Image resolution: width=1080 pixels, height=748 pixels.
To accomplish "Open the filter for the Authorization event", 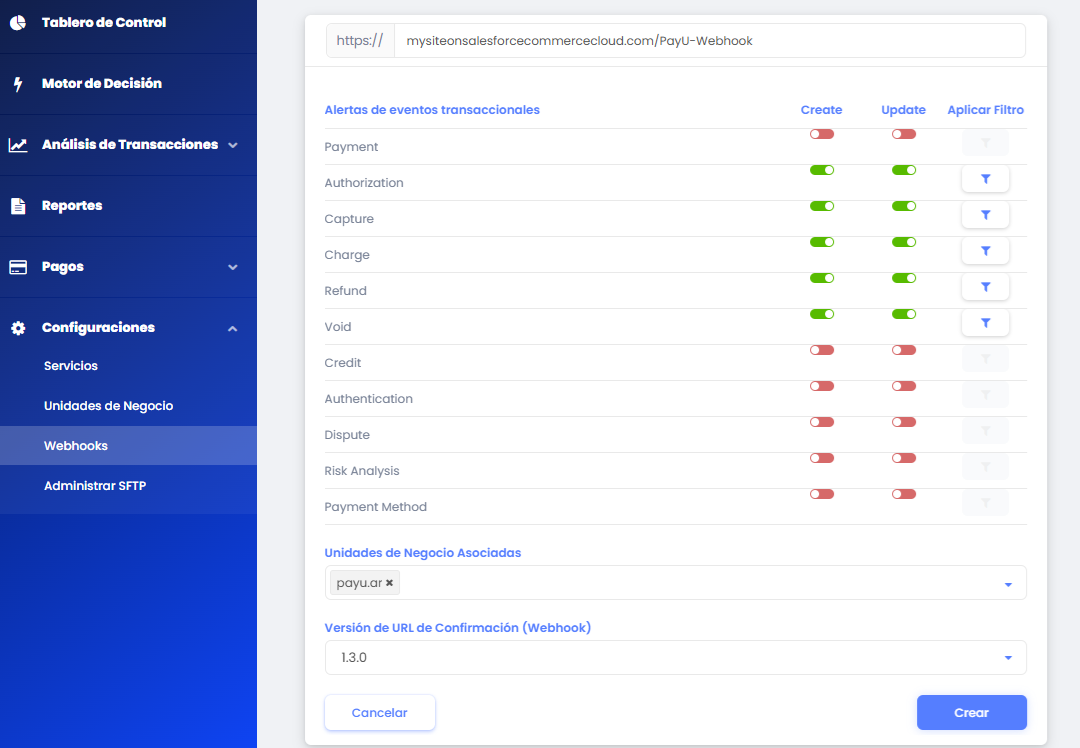I will 985,179.
